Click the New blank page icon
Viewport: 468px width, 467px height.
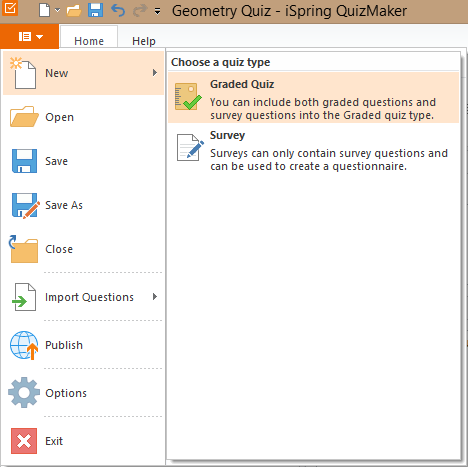[23, 73]
